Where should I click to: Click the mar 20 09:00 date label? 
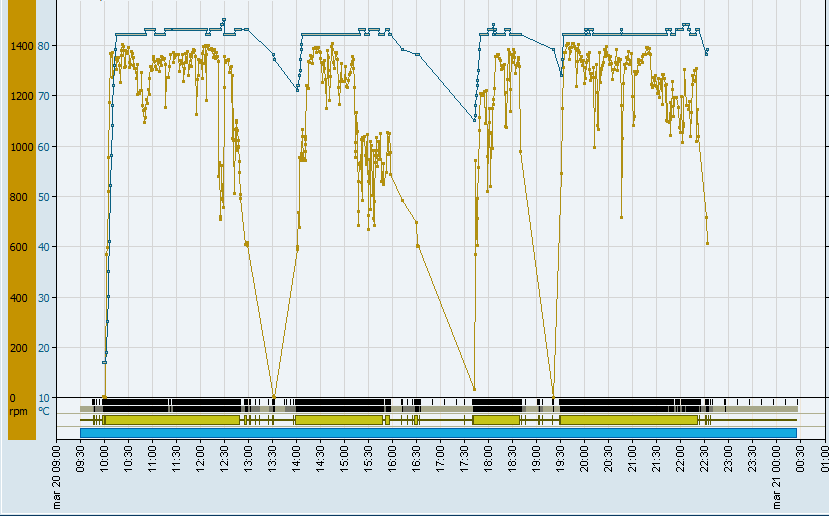pos(57,477)
